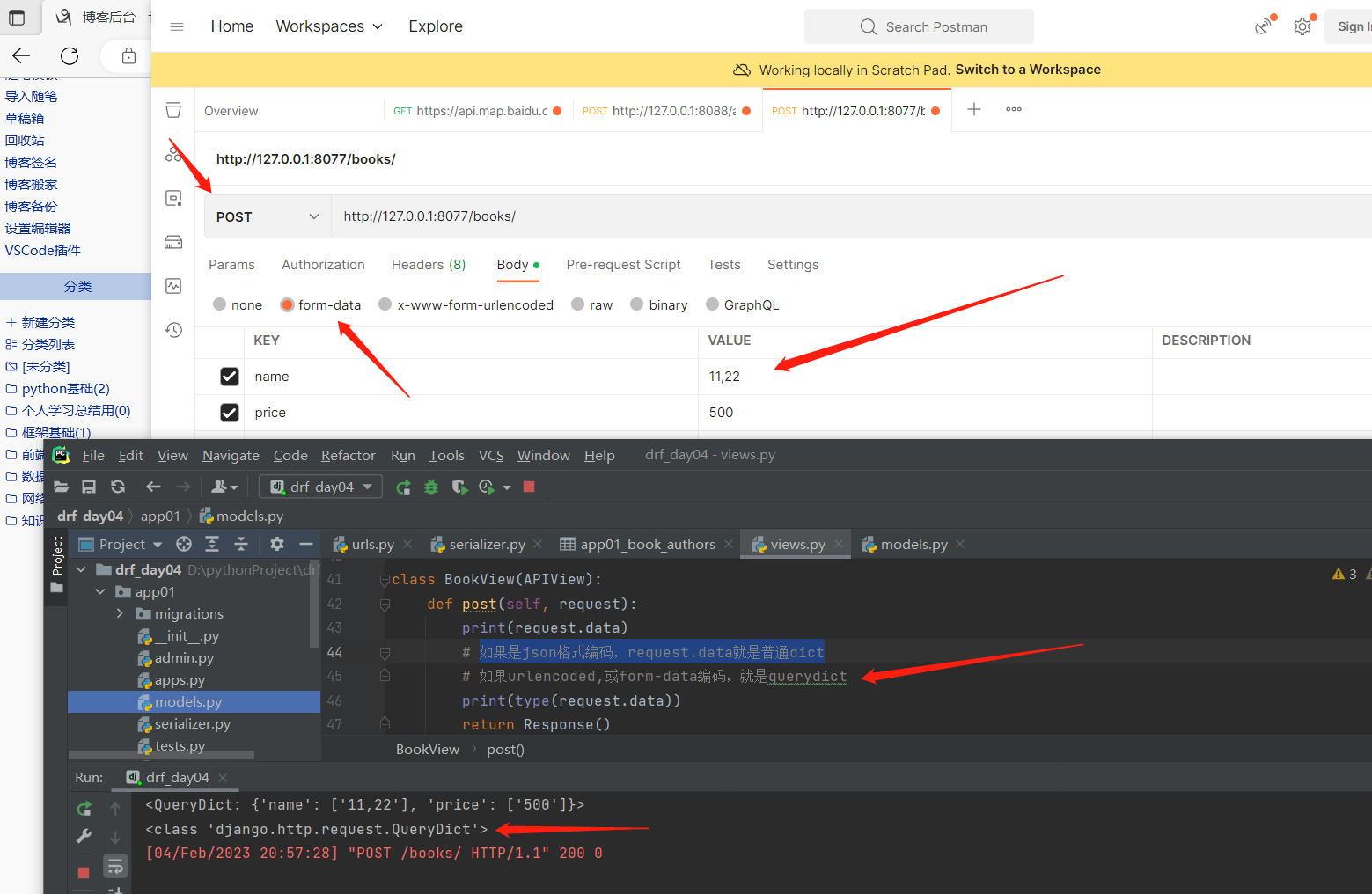
Task: Click PyCharm green Run button
Action: [403, 487]
